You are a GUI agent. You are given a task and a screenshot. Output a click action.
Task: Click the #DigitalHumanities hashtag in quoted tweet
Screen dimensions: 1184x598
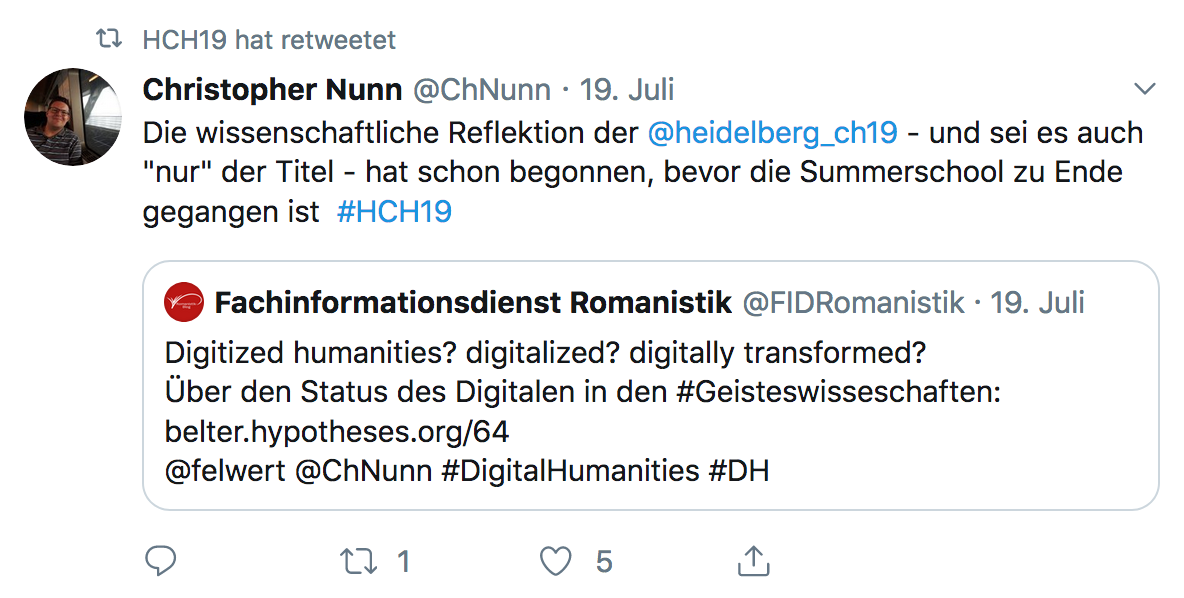(570, 470)
